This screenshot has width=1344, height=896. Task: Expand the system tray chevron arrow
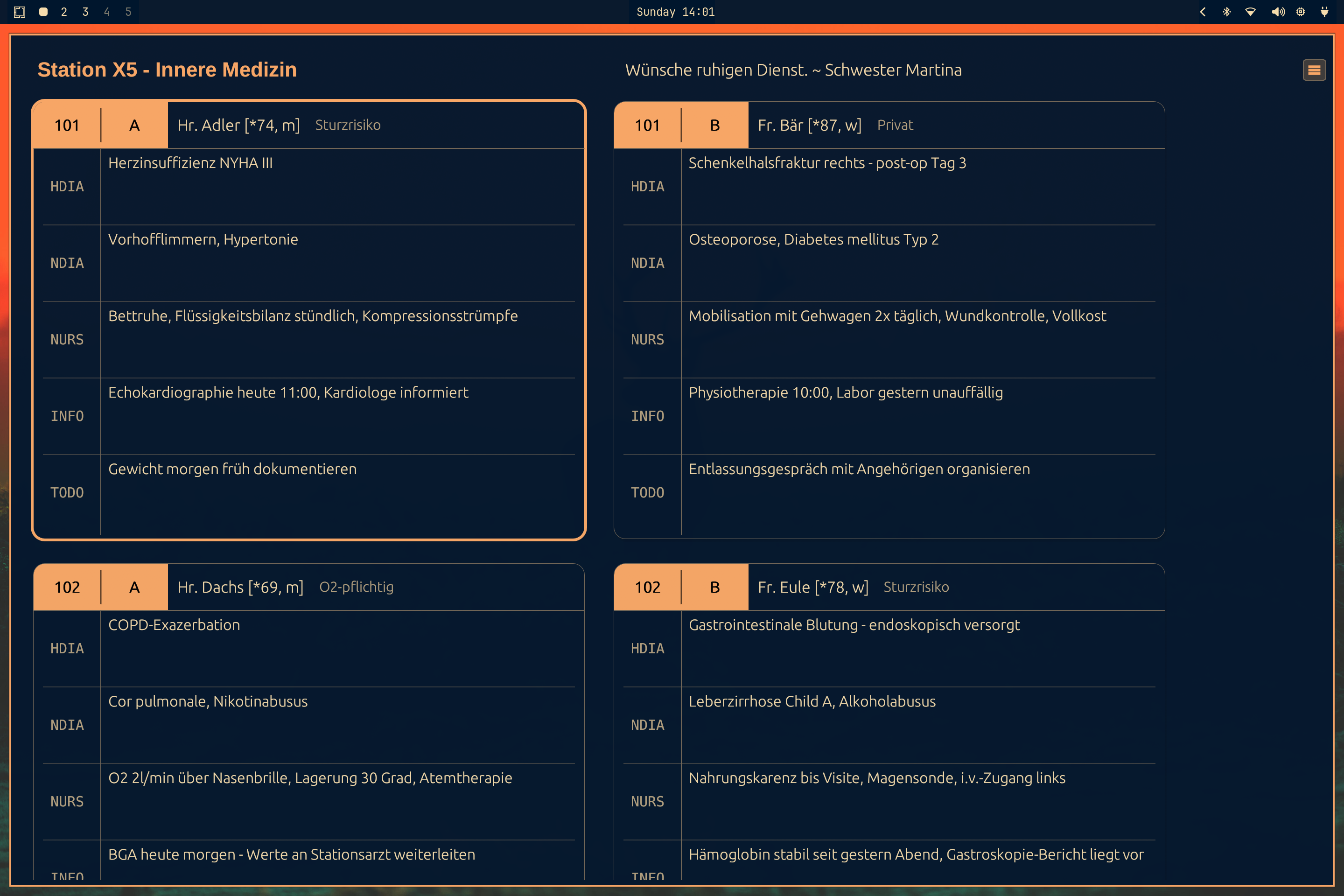1203,12
